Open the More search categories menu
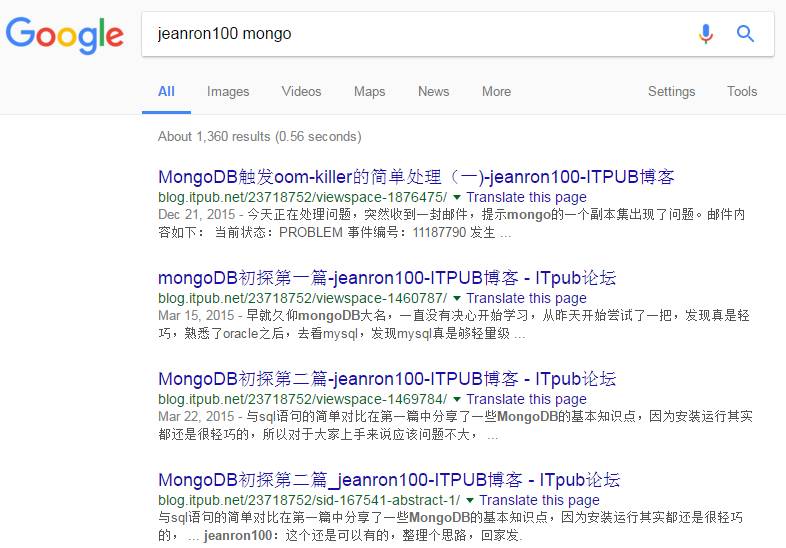 pos(496,92)
